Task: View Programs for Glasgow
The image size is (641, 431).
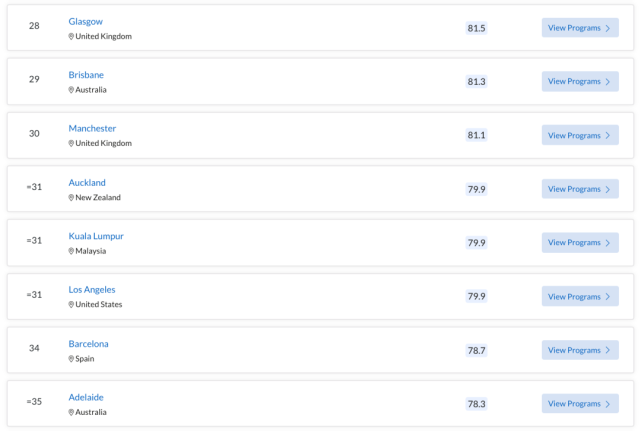Action: (580, 28)
